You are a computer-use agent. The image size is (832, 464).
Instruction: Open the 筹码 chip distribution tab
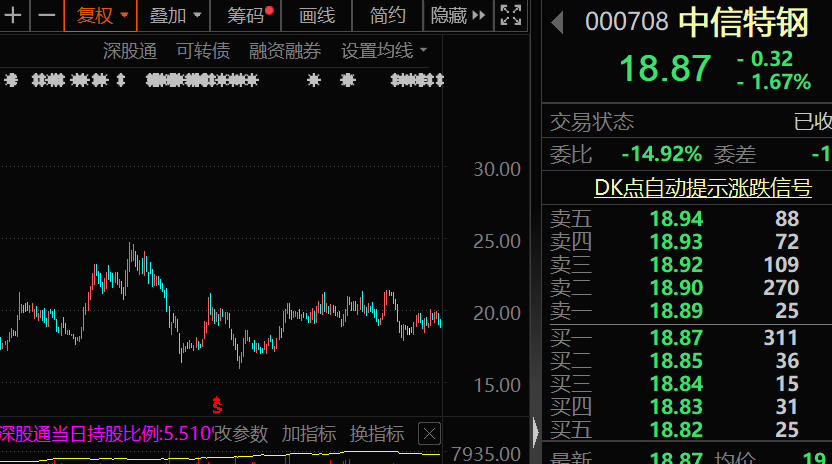coord(248,15)
